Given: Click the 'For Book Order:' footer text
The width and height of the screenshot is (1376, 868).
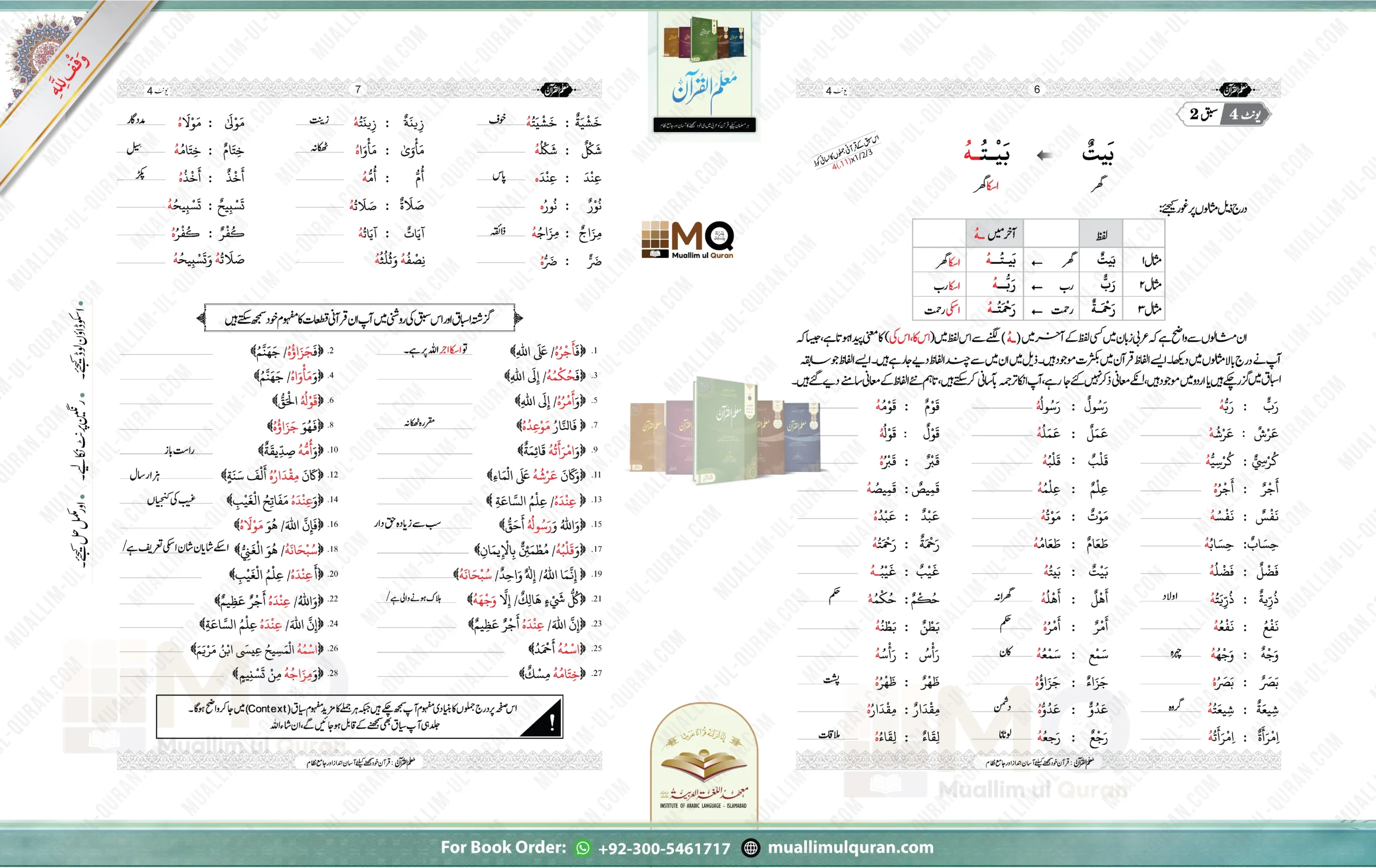Looking at the screenshot, I should [x=503, y=848].
